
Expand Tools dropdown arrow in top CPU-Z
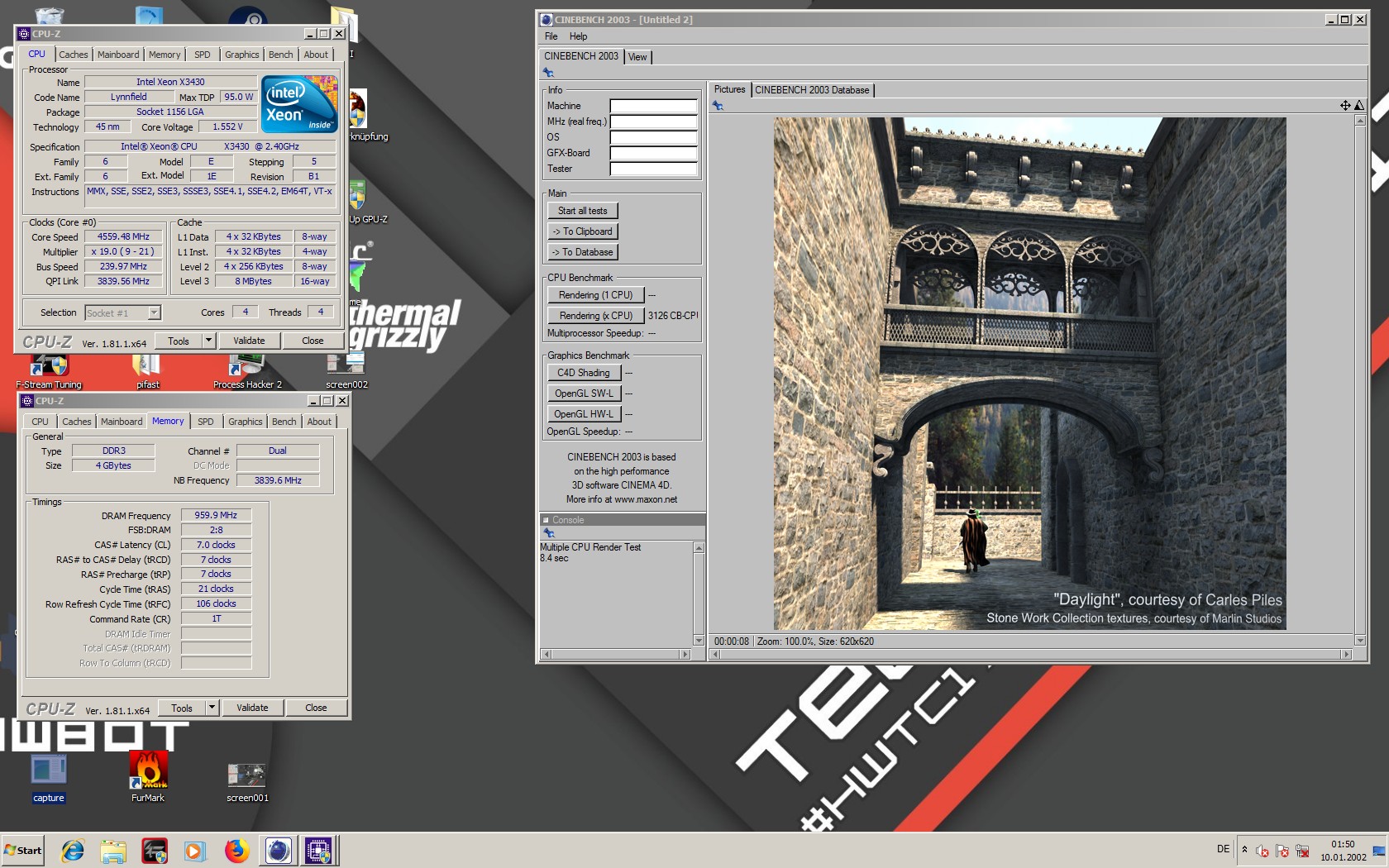pyautogui.click(x=209, y=341)
